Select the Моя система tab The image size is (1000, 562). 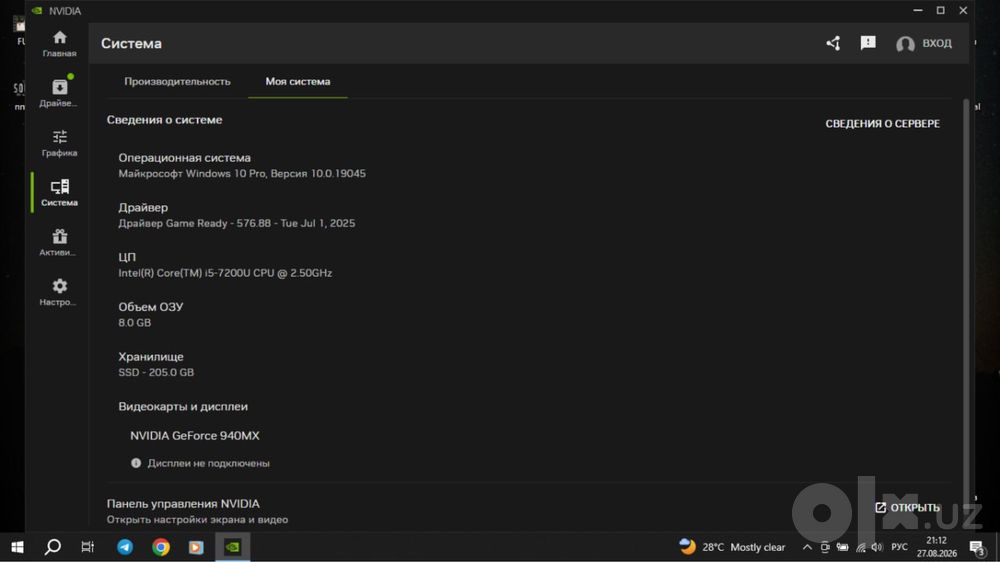click(298, 82)
